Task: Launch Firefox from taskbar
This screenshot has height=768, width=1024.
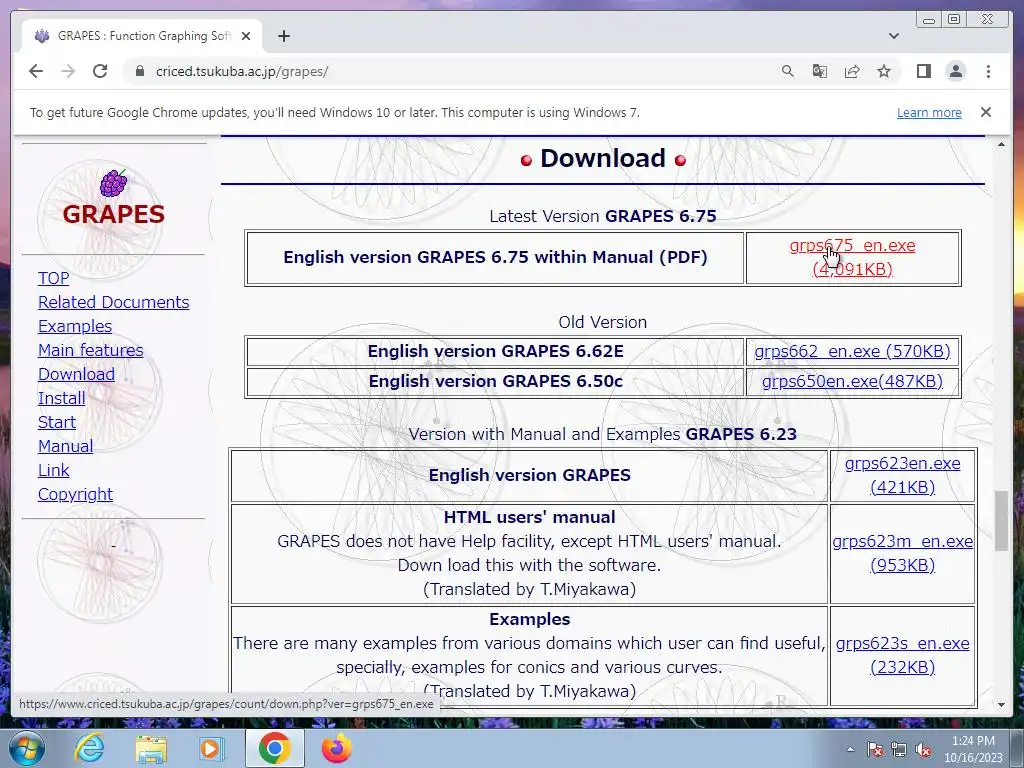Action: (x=336, y=748)
